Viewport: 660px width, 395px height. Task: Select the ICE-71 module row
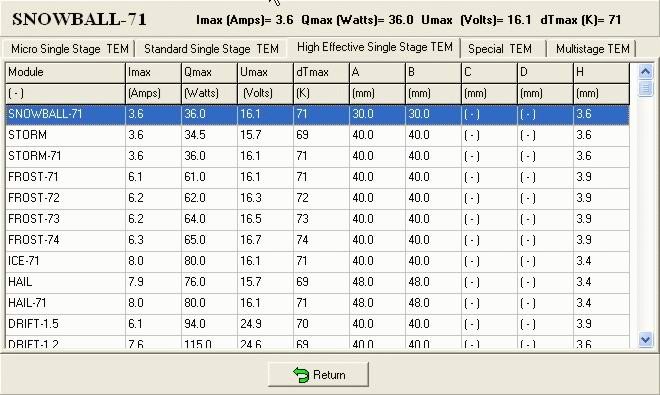click(317, 262)
